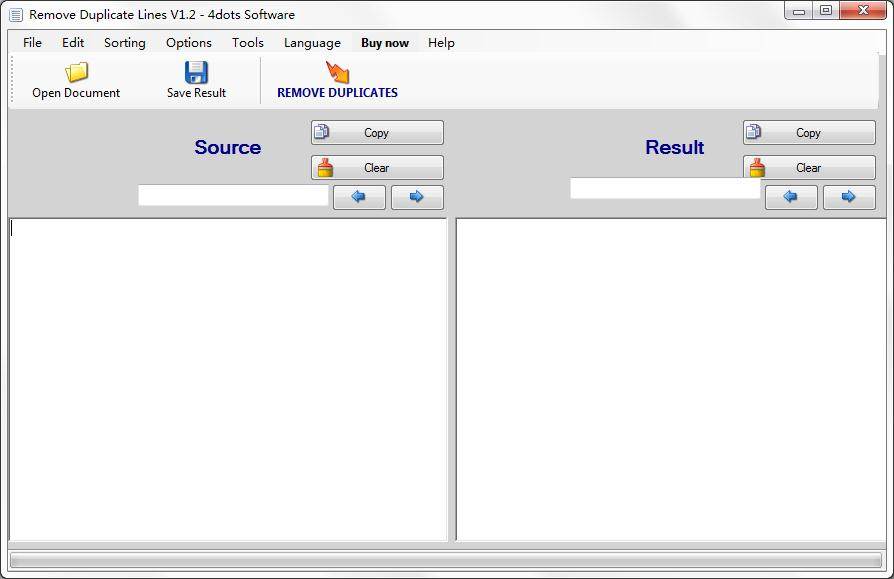Open the Sorting menu
This screenshot has width=894, height=579.
[x=124, y=42]
